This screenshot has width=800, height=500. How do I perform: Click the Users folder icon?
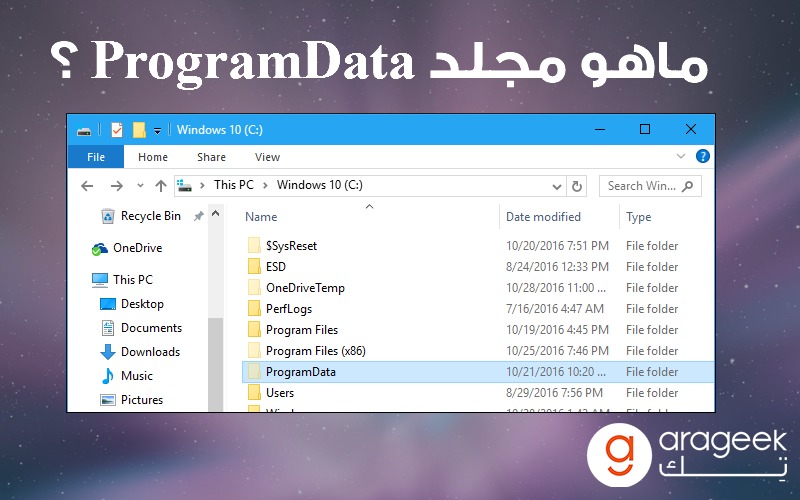pos(254,392)
